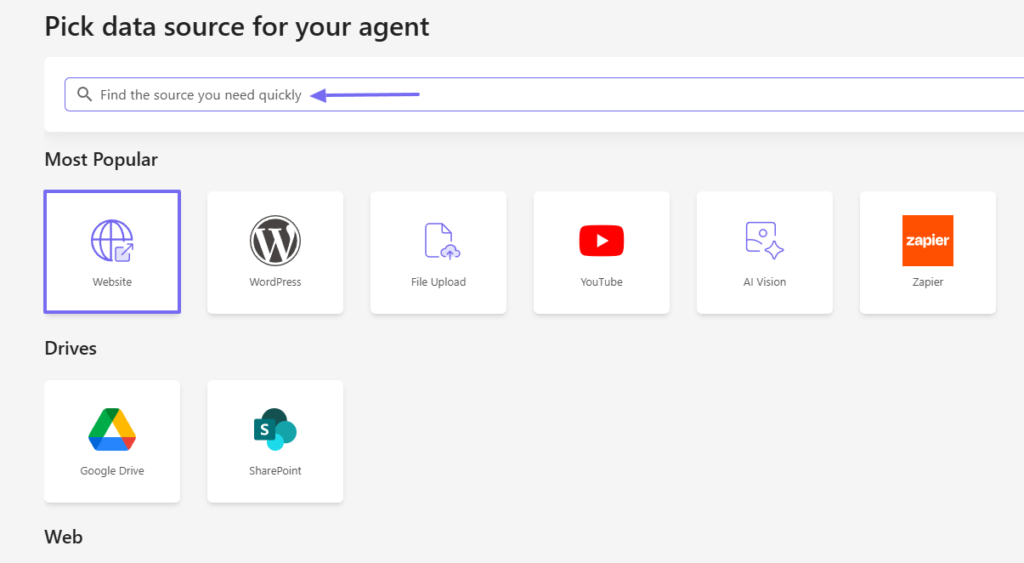Choose the AI Vision sparkle icon

(x=764, y=240)
